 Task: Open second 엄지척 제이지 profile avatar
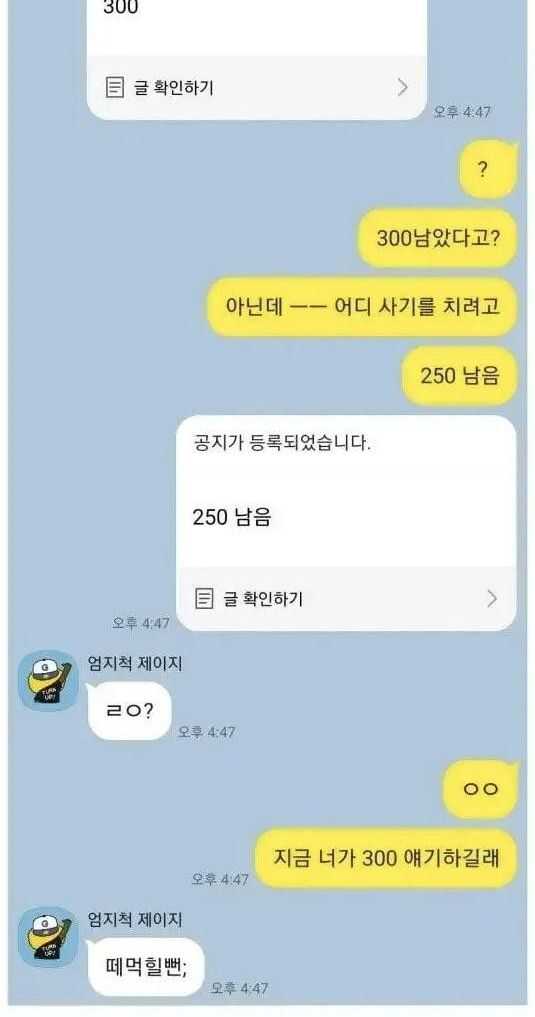point(47,937)
